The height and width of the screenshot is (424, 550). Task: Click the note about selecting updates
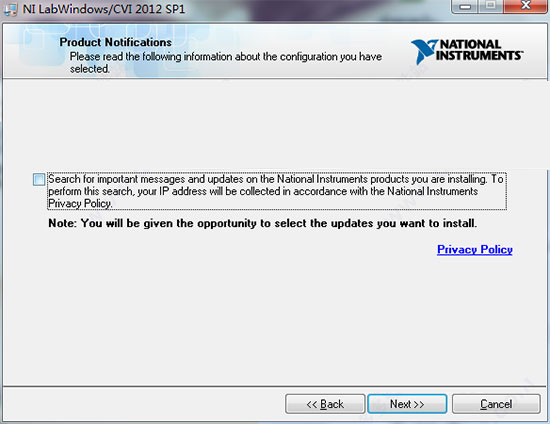pyautogui.click(x=262, y=223)
